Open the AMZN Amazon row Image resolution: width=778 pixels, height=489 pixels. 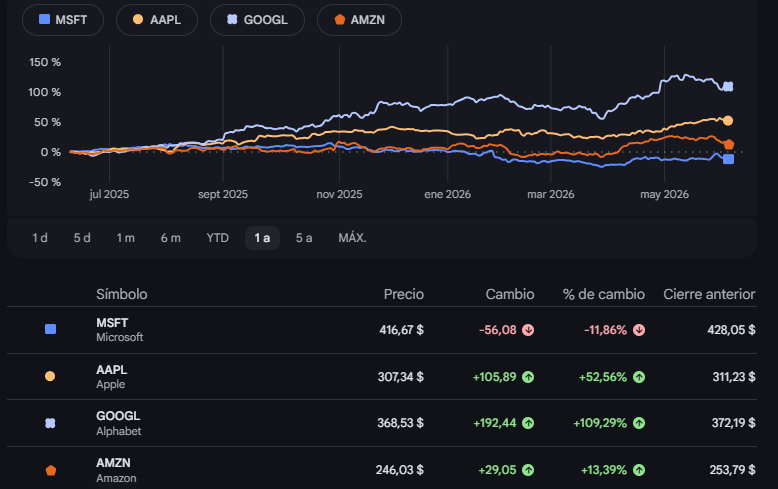382,468
